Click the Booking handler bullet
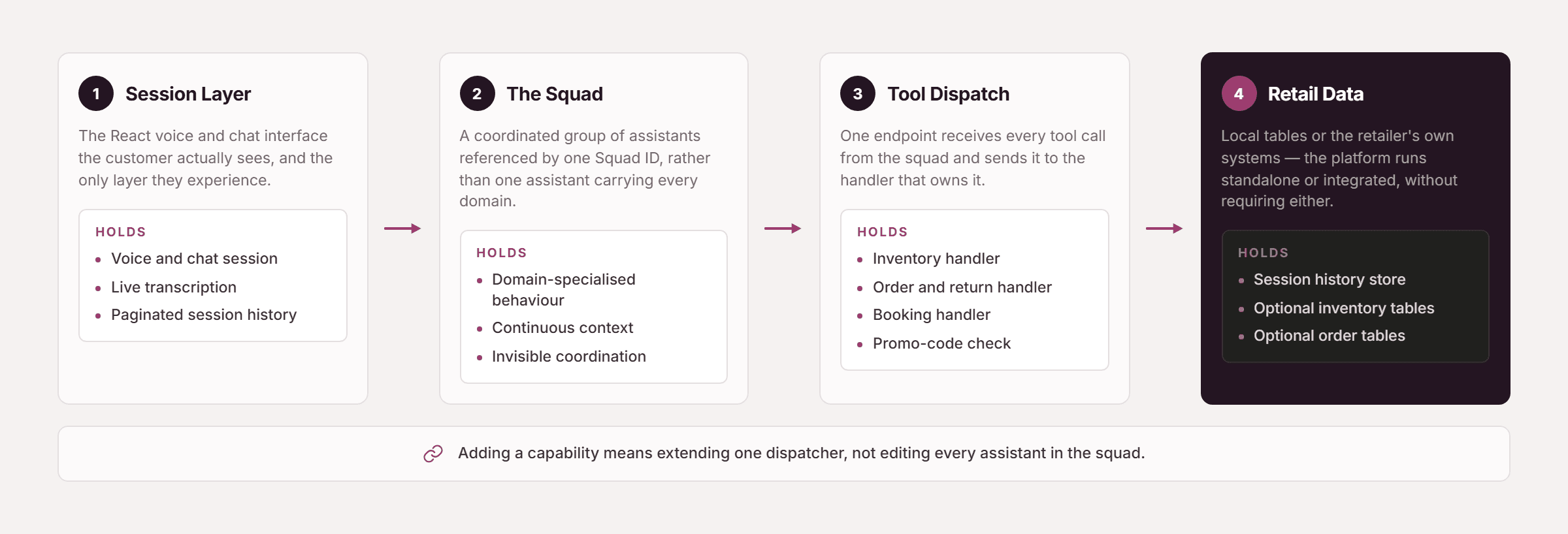Screen dimensions: 1568x534 (x=931, y=315)
